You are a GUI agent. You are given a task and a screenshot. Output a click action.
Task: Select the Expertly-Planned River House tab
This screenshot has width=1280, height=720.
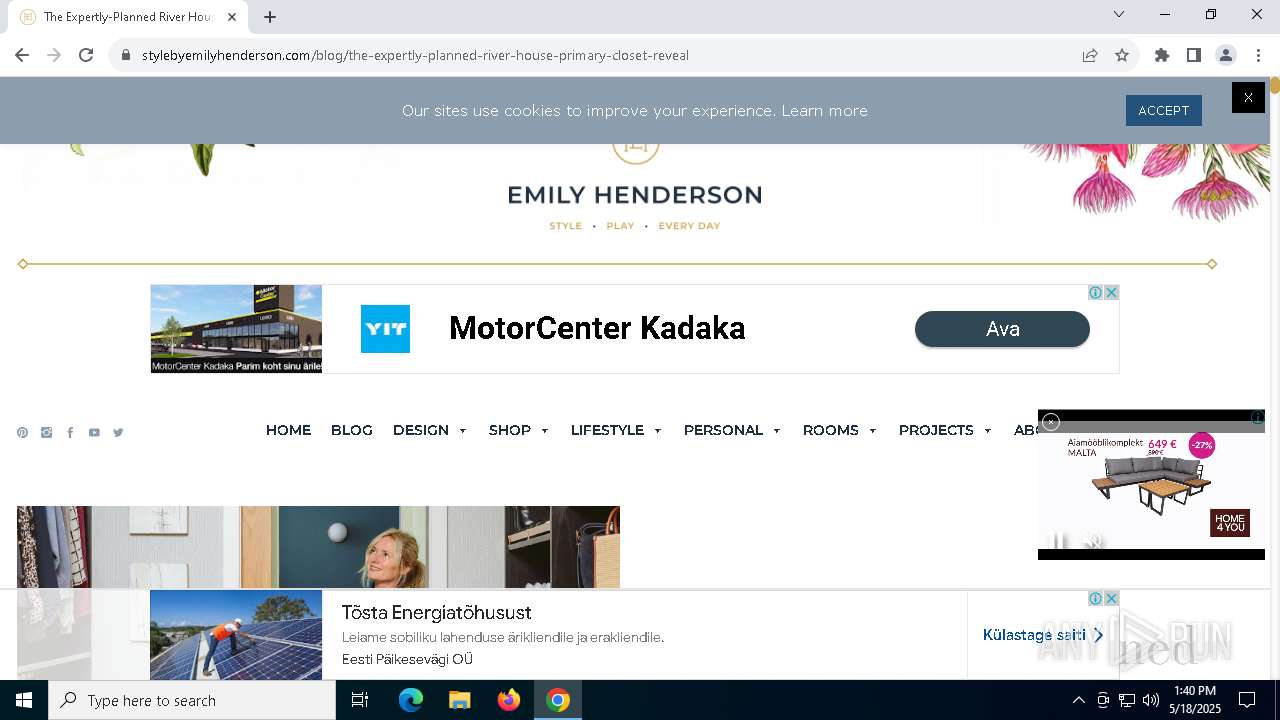point(128,17)
